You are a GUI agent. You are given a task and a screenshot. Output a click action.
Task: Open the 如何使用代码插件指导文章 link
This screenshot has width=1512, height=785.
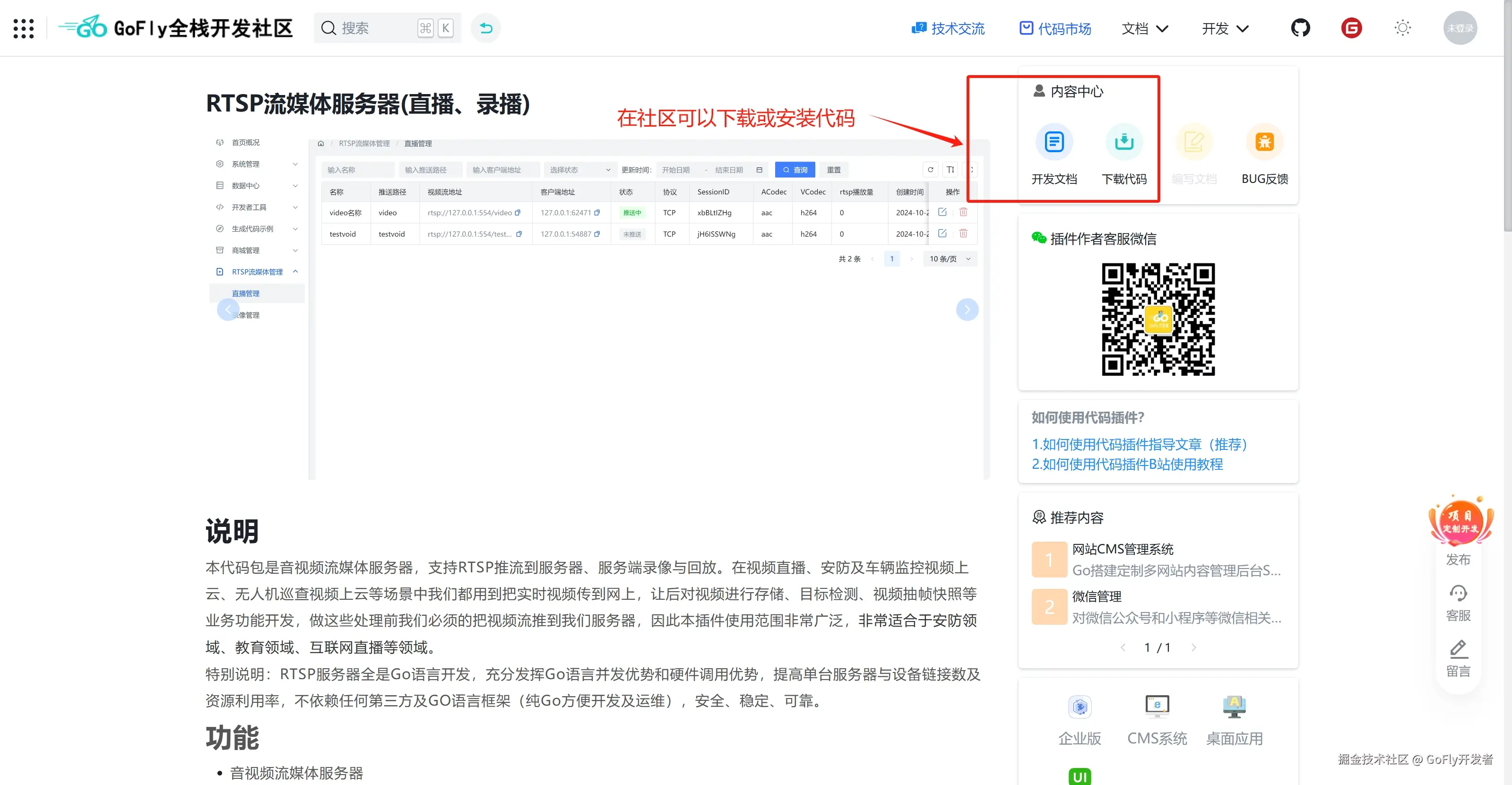click(1139, 444)
